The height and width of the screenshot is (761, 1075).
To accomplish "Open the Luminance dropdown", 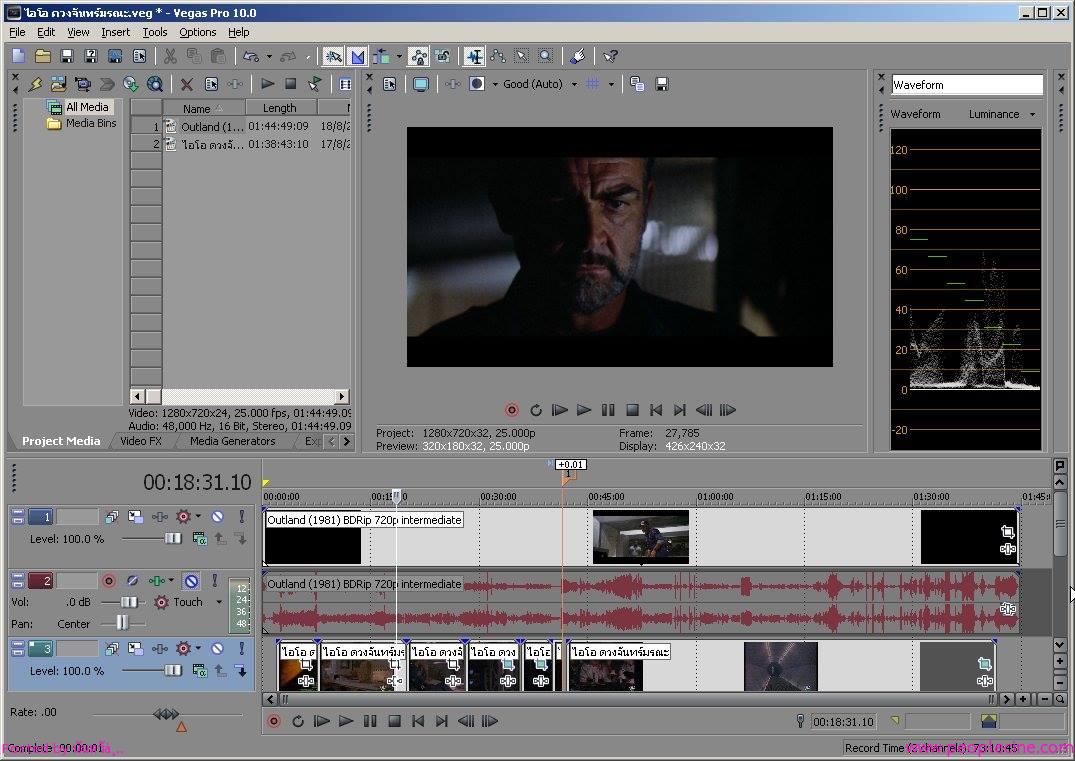I will tap(1002, 114).
